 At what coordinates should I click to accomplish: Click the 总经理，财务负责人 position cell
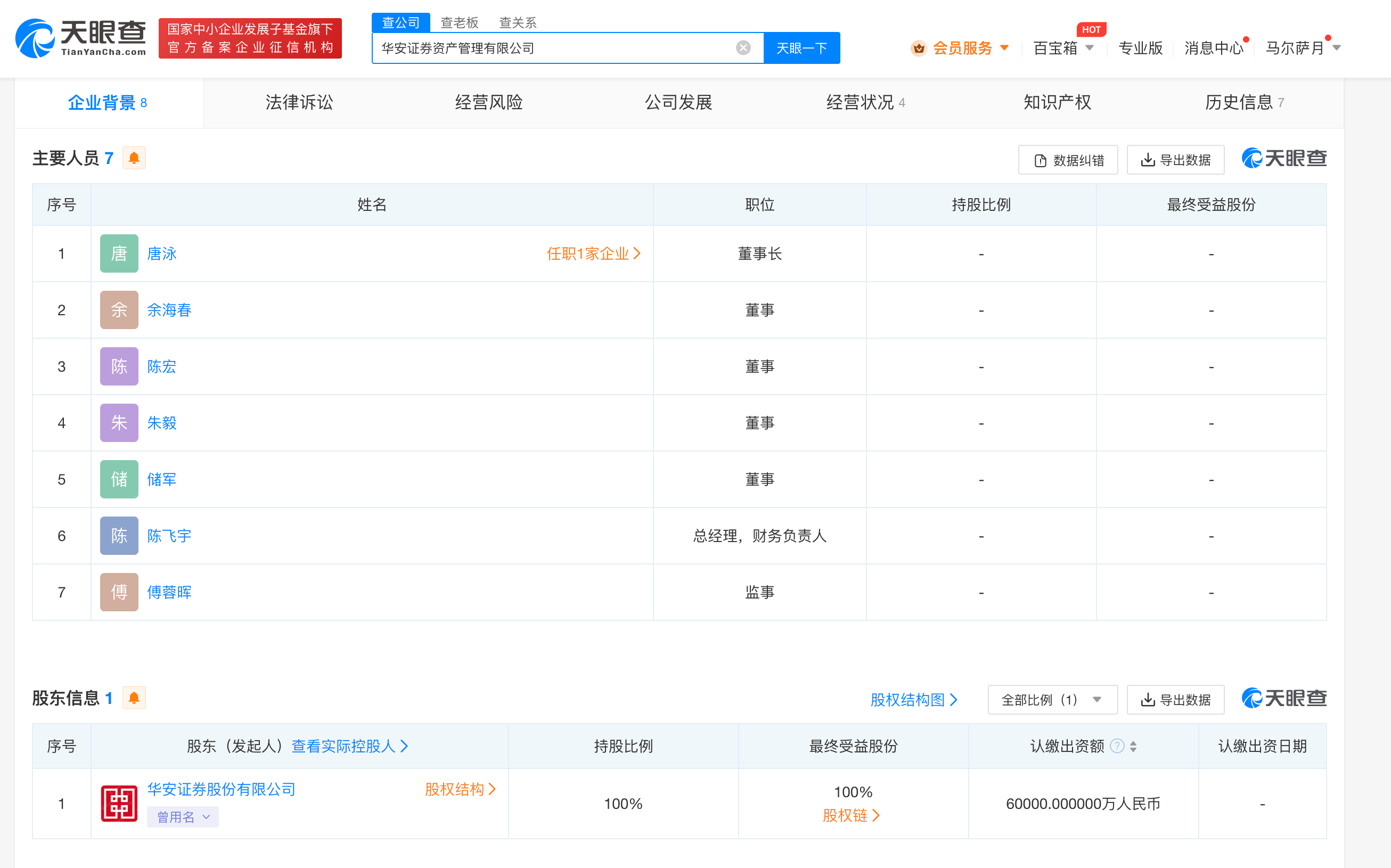pos(759,536)
